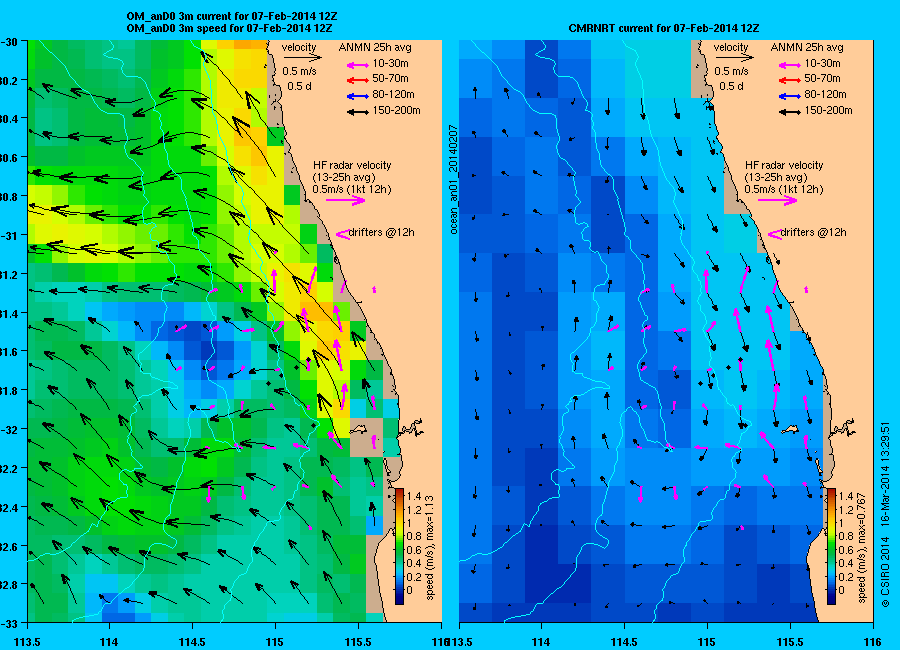Image resolution: width=900 pixels, height=650 pixels.
Task: Click the 'OM_anD0 3m speed' title line
Action: coord(229,28)
